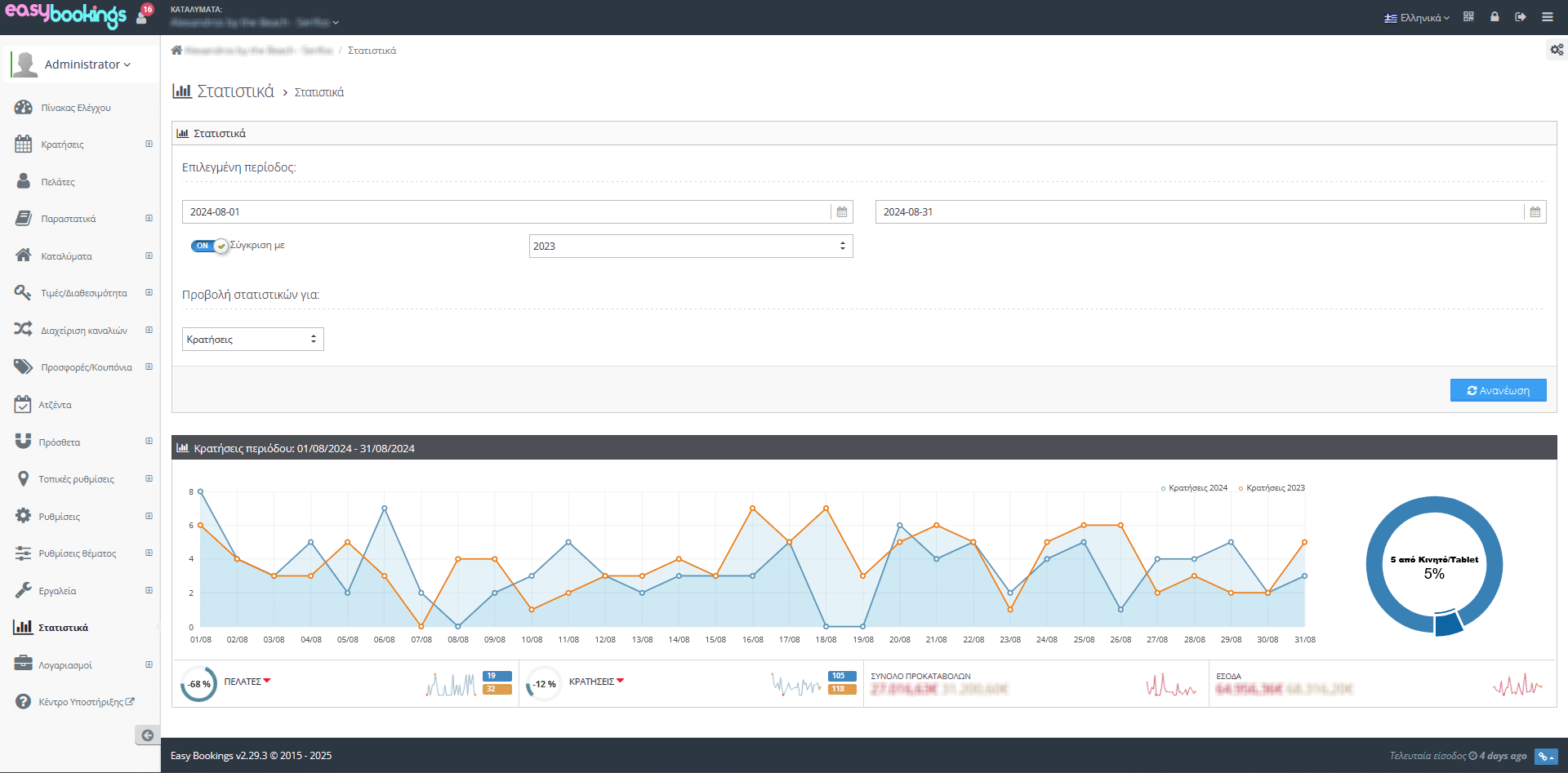Image resolution: width=1568 pixels, height=773 pixels.
Task: Click the ΕΣΟΔΑ revenue summary tile
Action: point(1382,683)
